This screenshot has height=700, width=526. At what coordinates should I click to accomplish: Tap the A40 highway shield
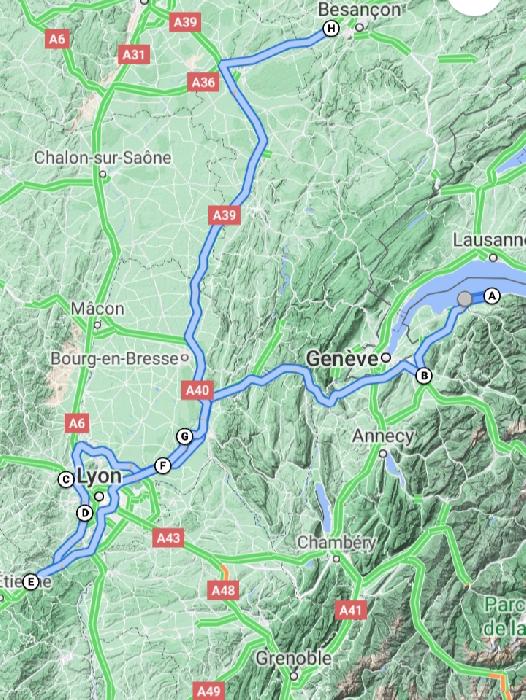(x=197, y=390)
